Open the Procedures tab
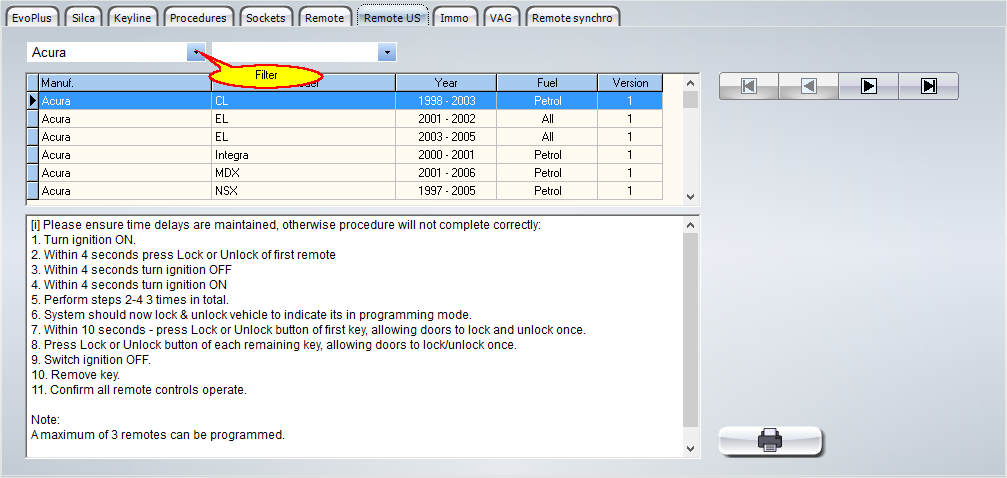This screenshot has height=478, width=1007. 198,18
